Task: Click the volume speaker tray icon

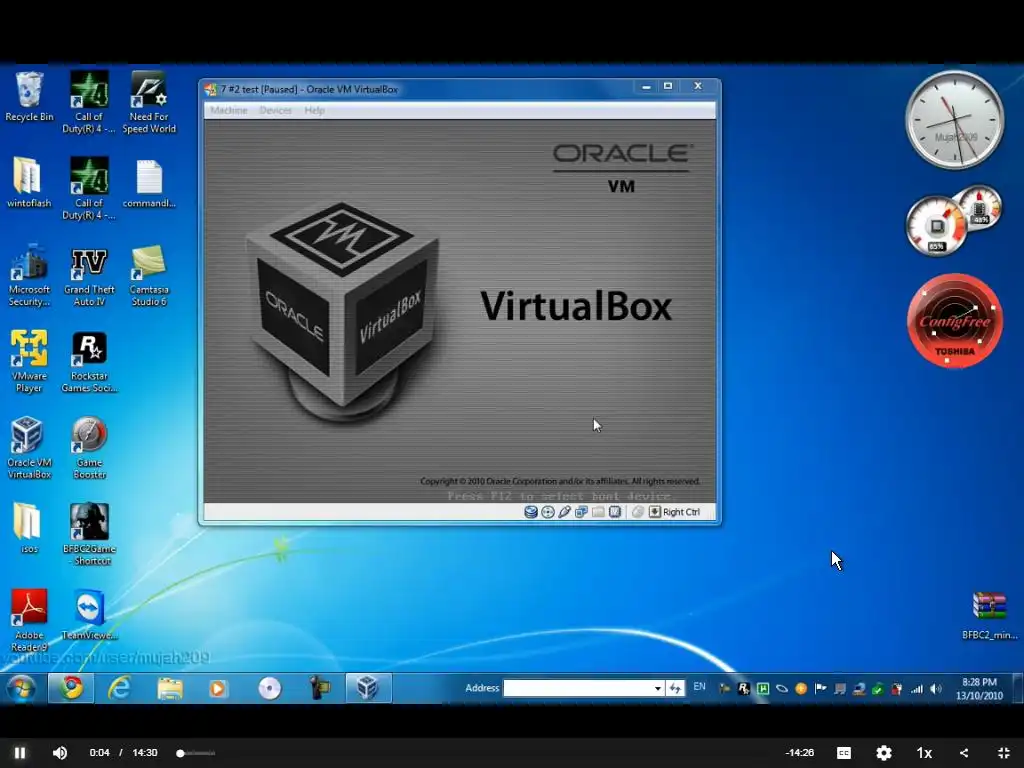Action: pos(936,688)
